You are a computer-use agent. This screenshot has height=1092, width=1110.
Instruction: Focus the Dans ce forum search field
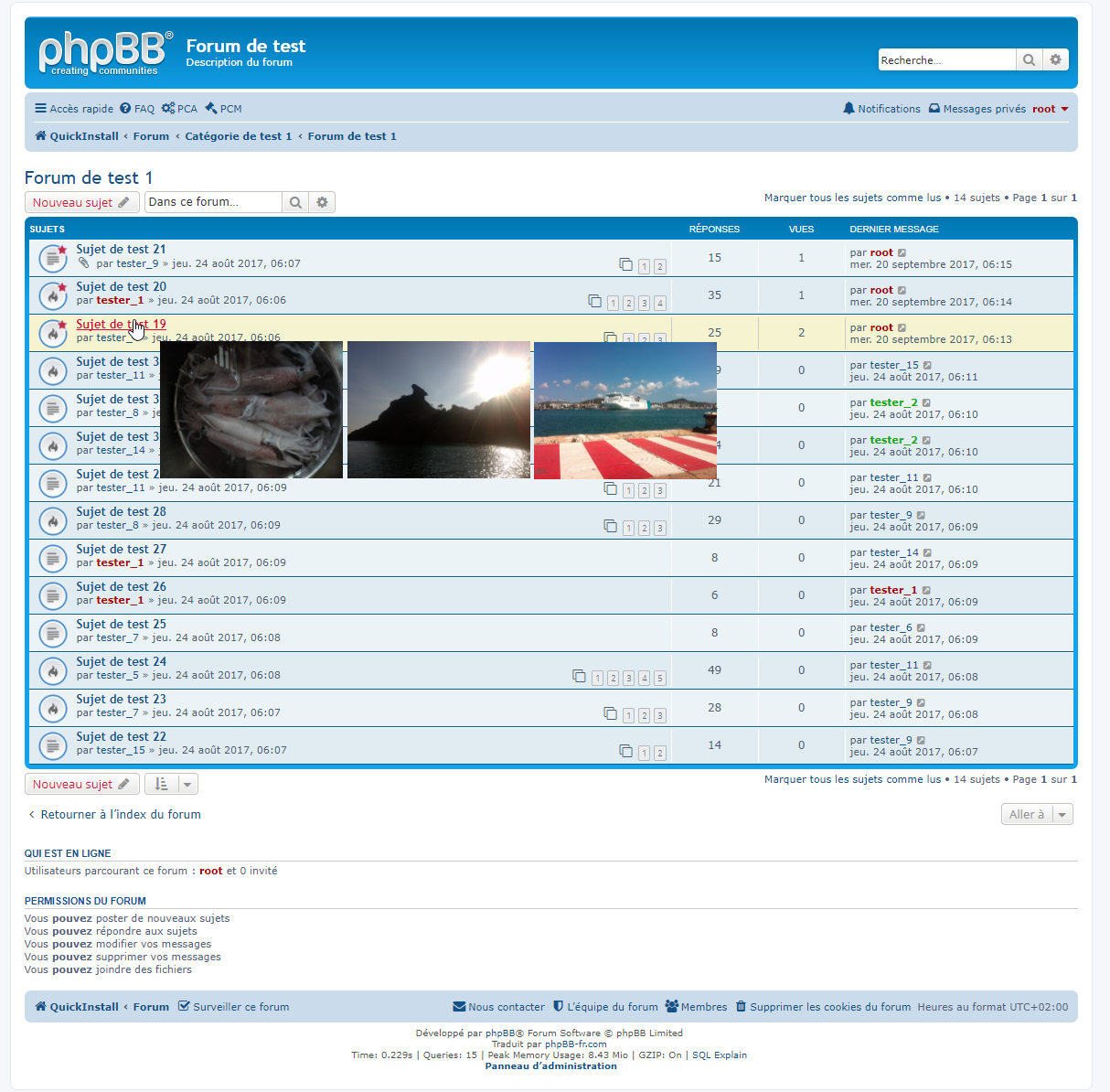click(213, 202)
